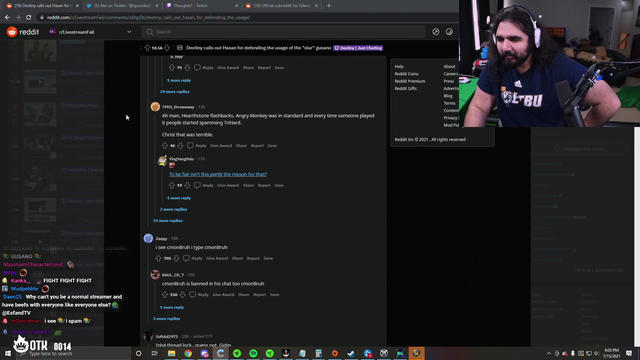
Task: Click reply bubble icon under Zaqqy's comment
Action: pyautogui.click(x=187, y=258)
